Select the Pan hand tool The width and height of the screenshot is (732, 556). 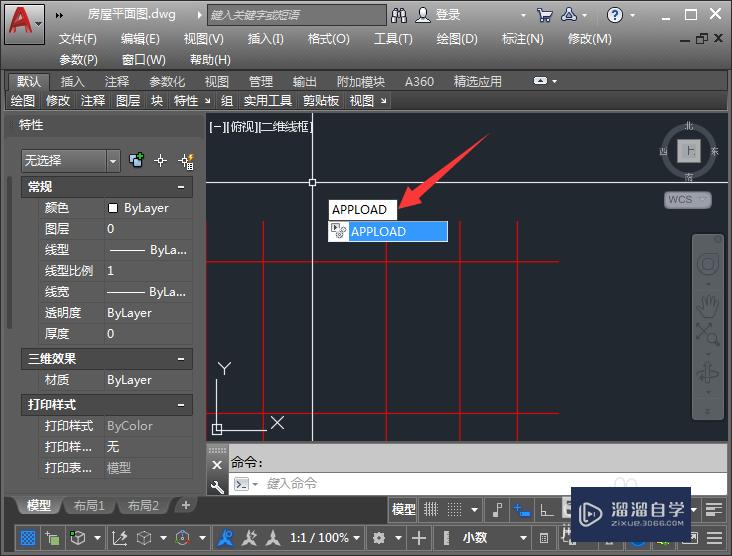coord(707,306)
